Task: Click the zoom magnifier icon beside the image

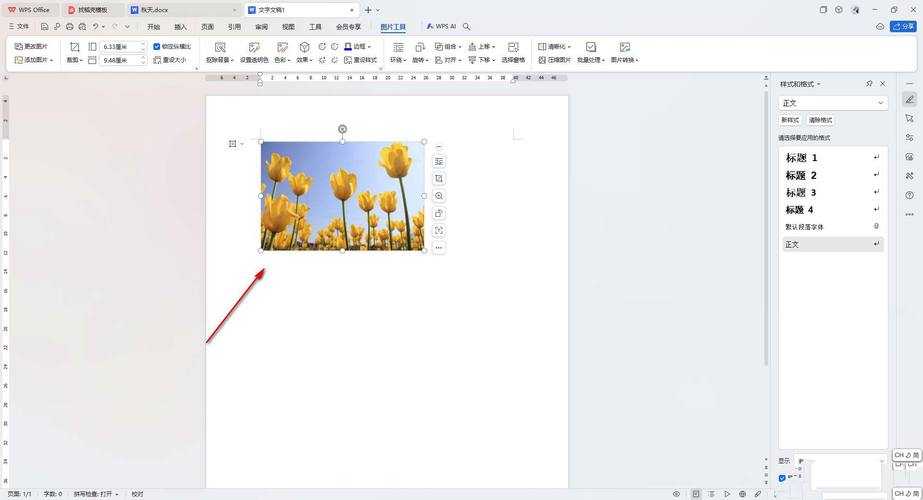Action: [439, 196]
